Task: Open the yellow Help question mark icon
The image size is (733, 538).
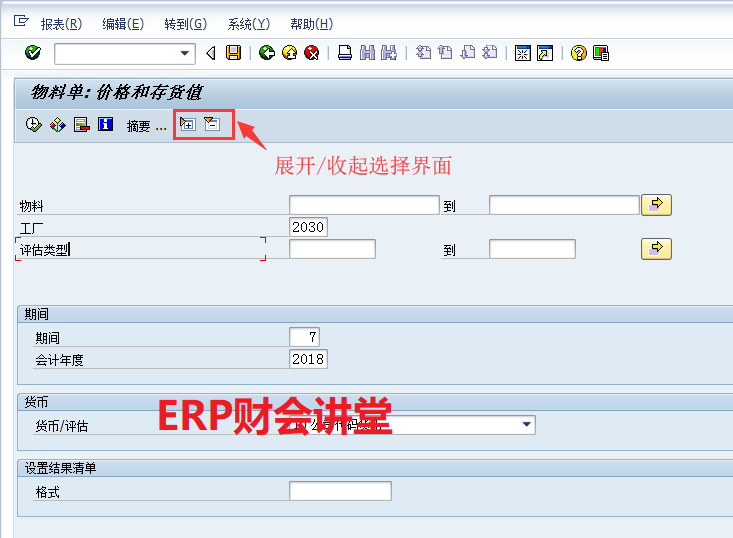Action: click(578, 53)
